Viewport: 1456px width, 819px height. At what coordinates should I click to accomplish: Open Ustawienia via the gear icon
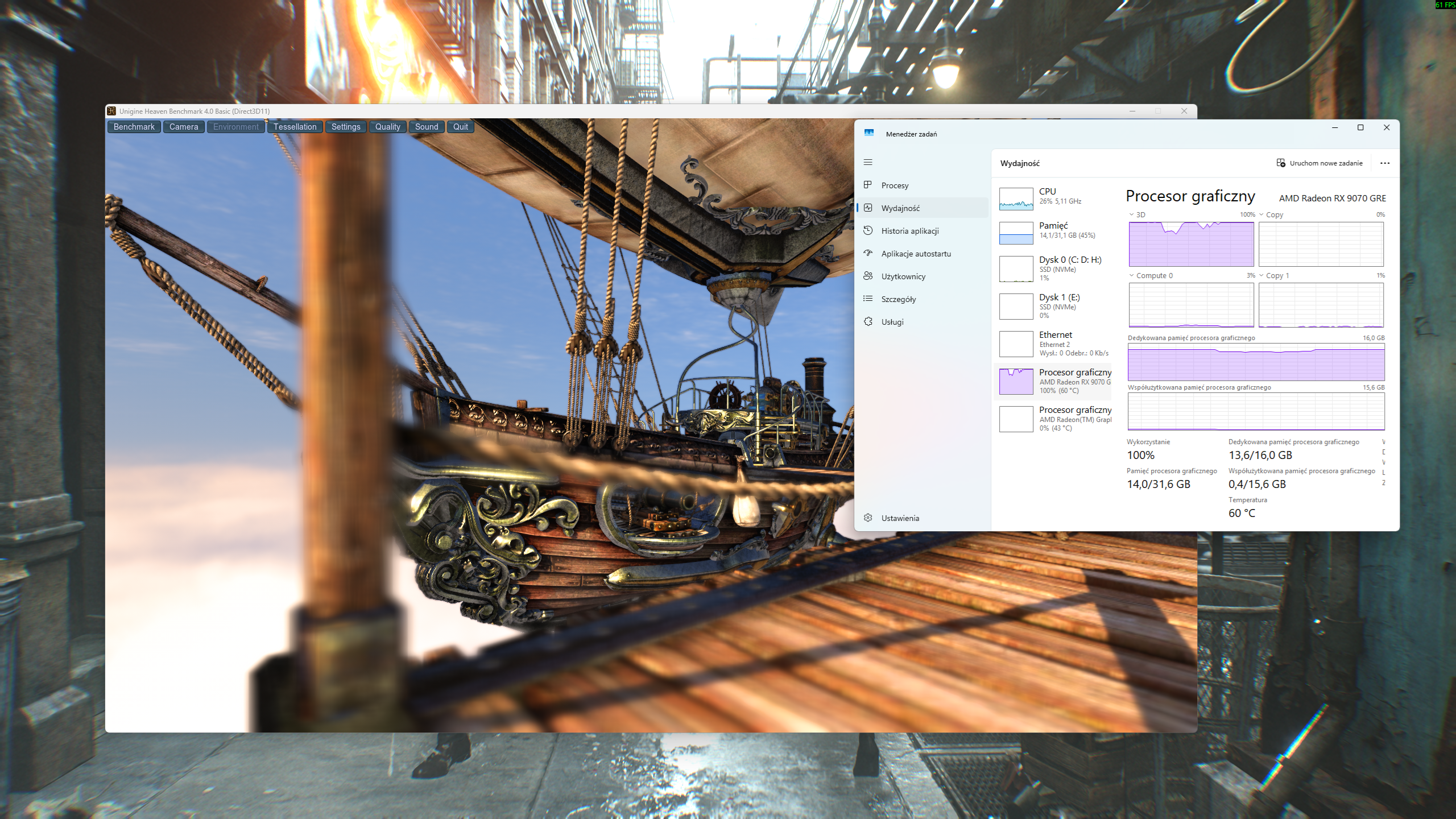coord(868,518)
